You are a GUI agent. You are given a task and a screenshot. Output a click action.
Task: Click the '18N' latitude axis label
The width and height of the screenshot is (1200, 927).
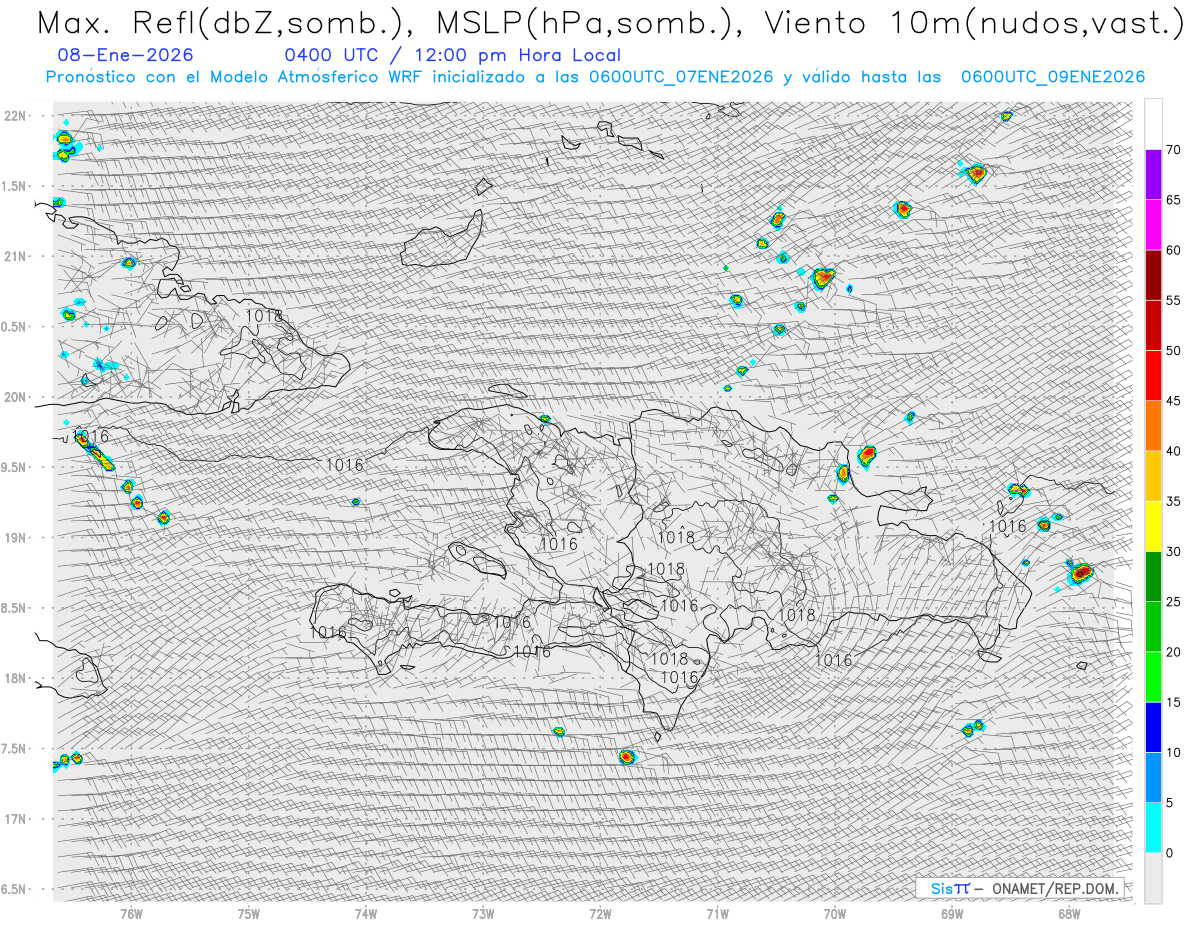coord(15,678)
